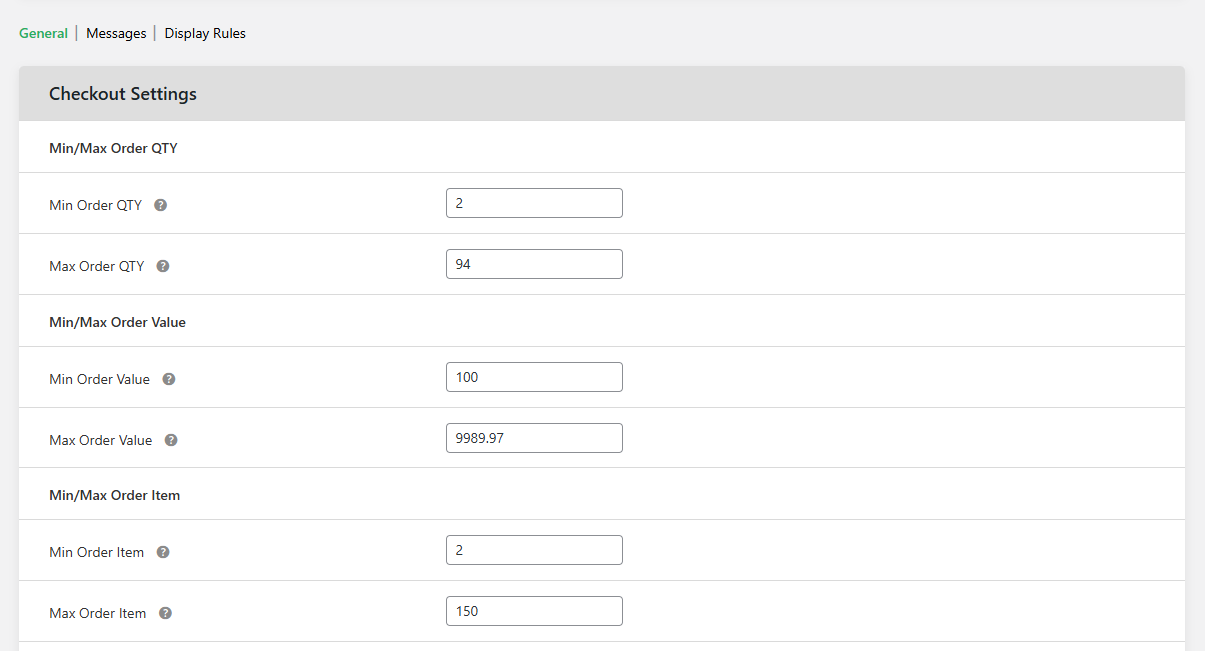Click the Min/Max Order Value section heading
Viewport: 1205px width, 651px height.
(117, 321)
